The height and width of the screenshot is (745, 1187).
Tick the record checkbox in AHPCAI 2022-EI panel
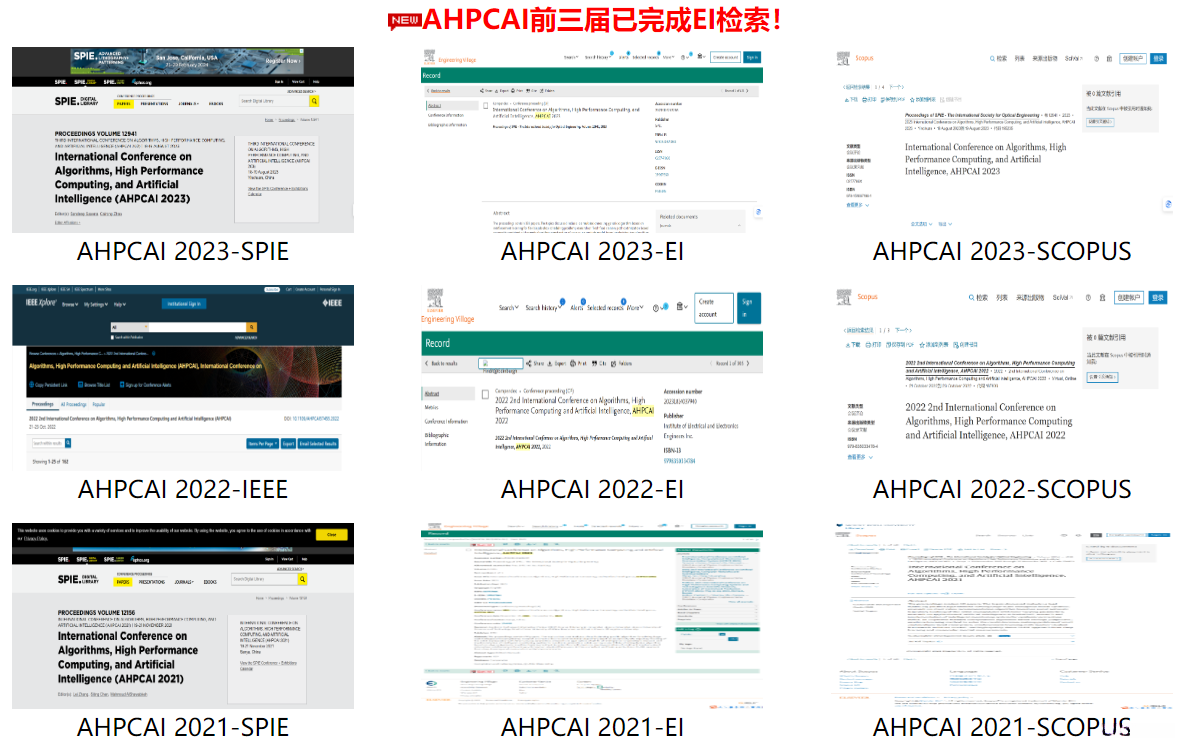pos(485,394)
